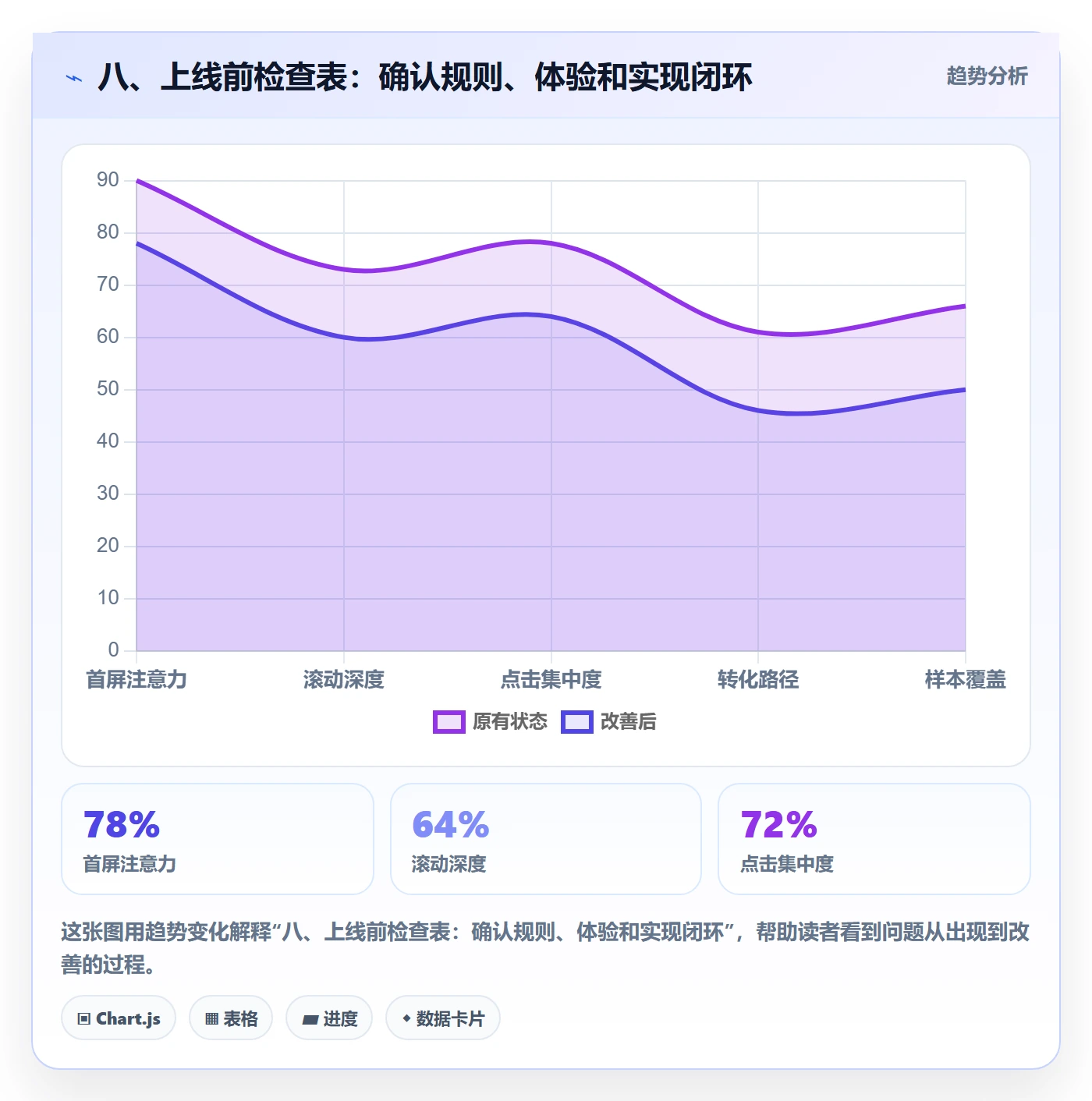This screenshot has height=1101, width=1092.
Task: Click the 首屏注意力 x-axis label
Action: [x=136, y=680]
